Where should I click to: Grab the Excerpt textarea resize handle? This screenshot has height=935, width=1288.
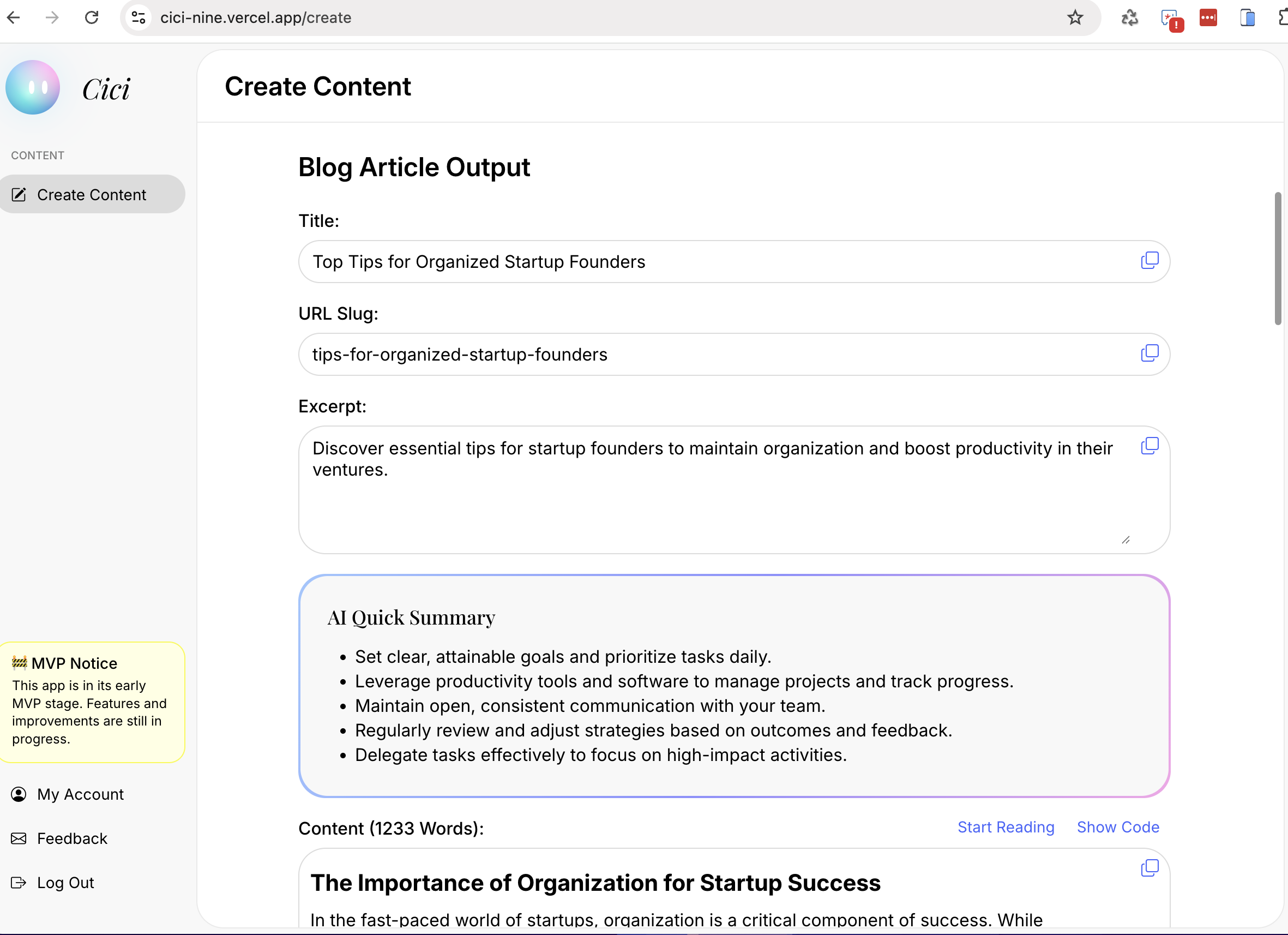coord(1126,540)
